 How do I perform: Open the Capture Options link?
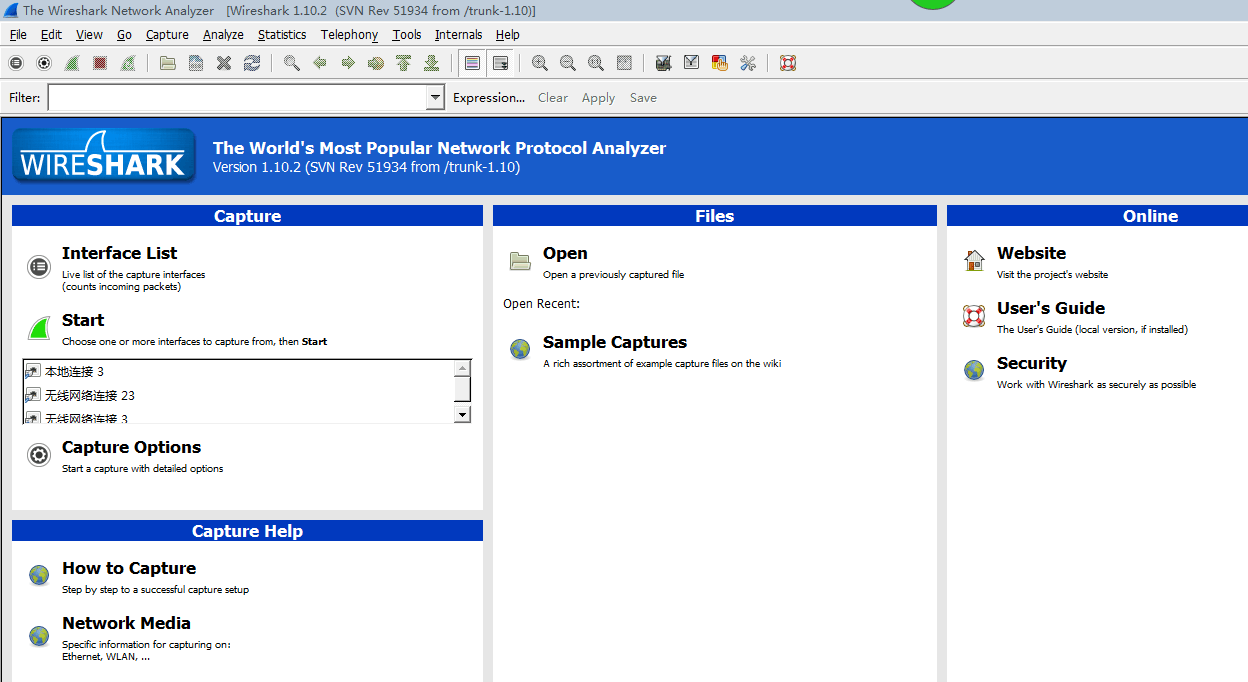coord(131,448)
